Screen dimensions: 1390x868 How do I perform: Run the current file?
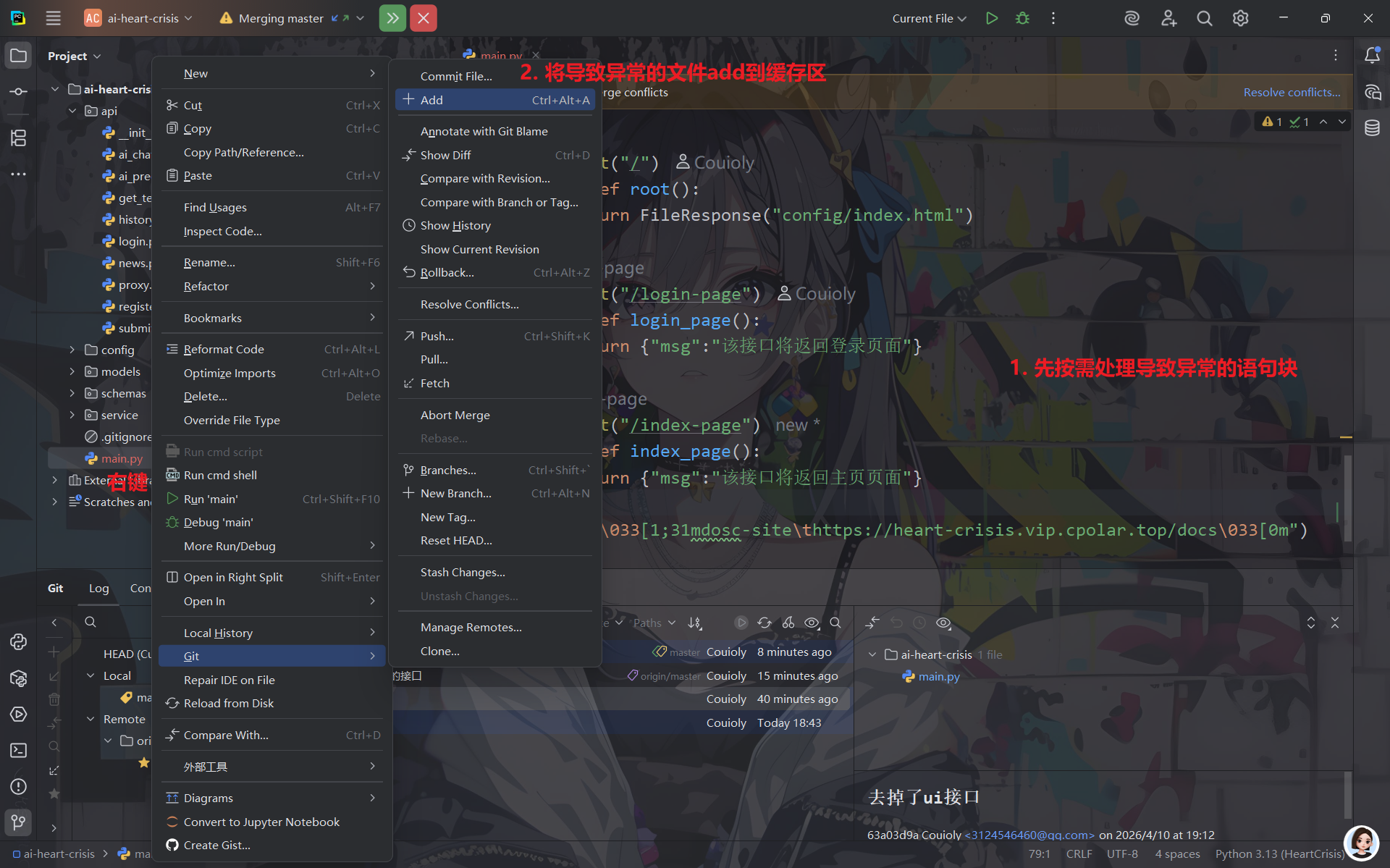992,18
